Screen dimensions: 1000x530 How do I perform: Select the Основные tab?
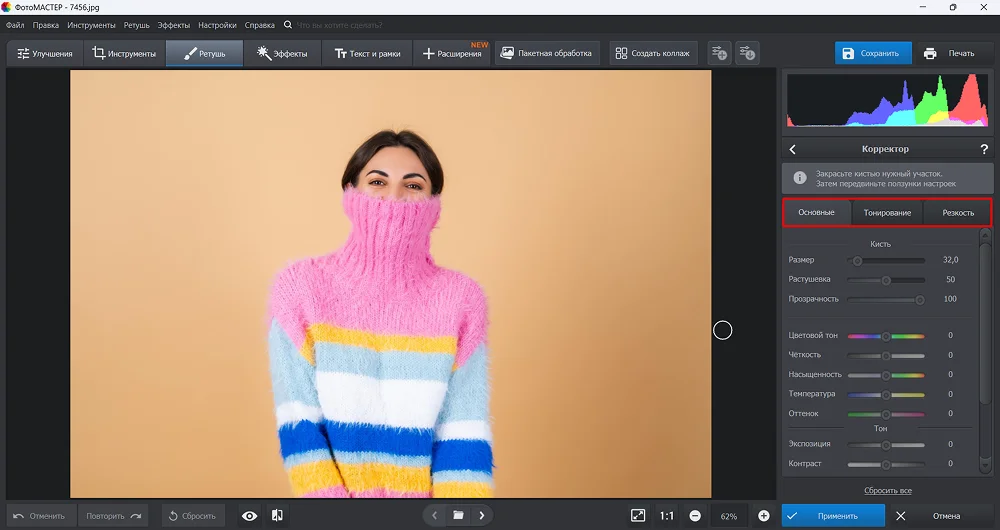tap(816, 212)
